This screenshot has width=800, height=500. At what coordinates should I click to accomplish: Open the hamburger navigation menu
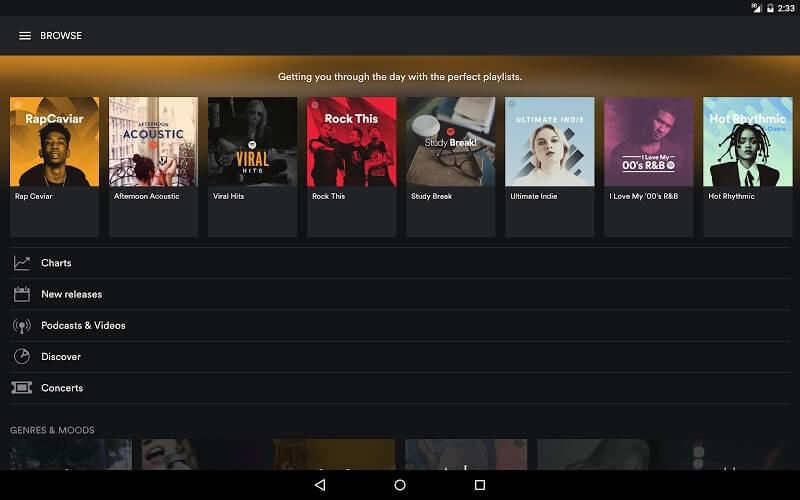pos(24,36)
